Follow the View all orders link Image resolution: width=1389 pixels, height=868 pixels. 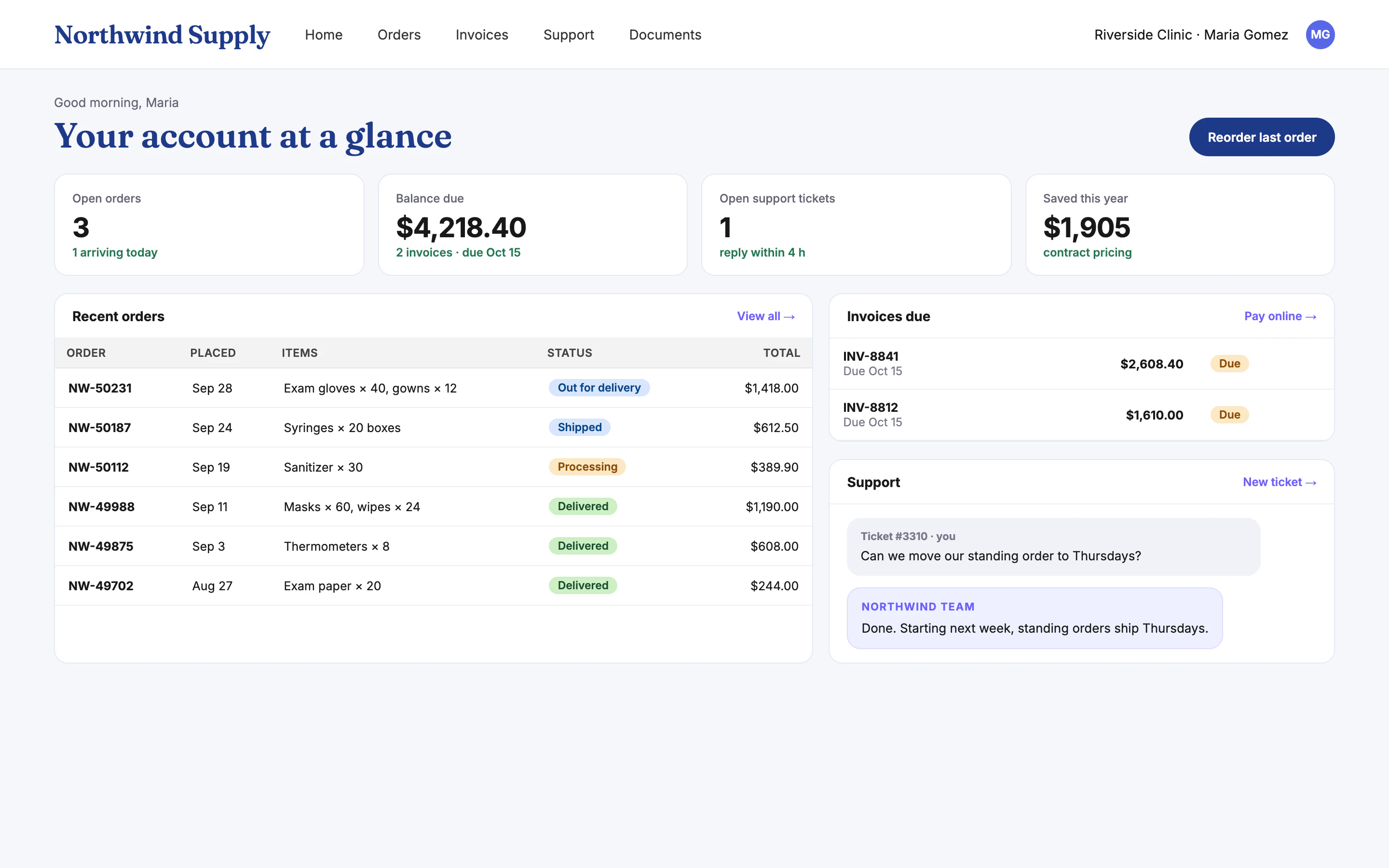(x=765, y=316)
